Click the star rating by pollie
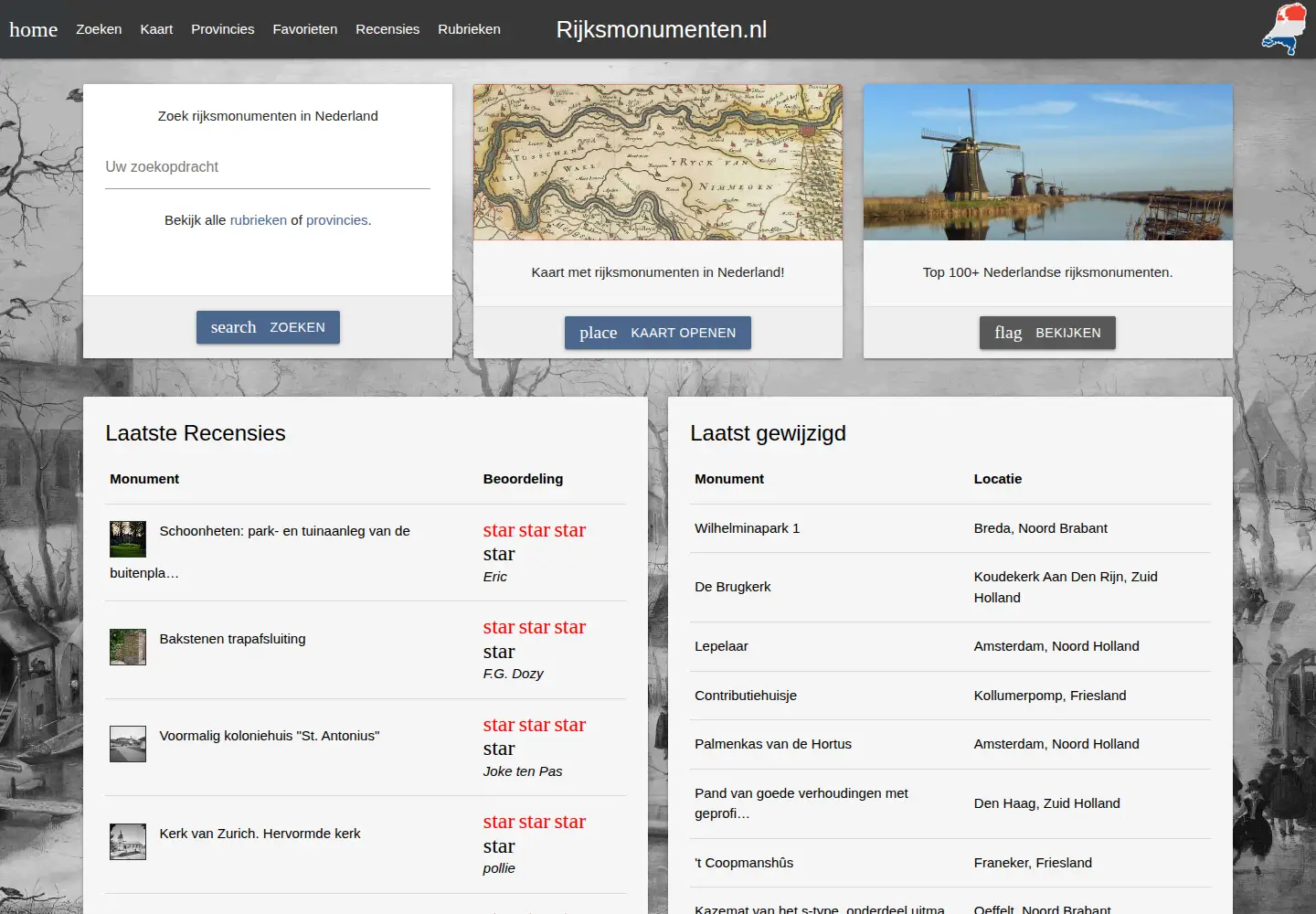Viewport: 1316px width, 914px height. tap(535, 834)
